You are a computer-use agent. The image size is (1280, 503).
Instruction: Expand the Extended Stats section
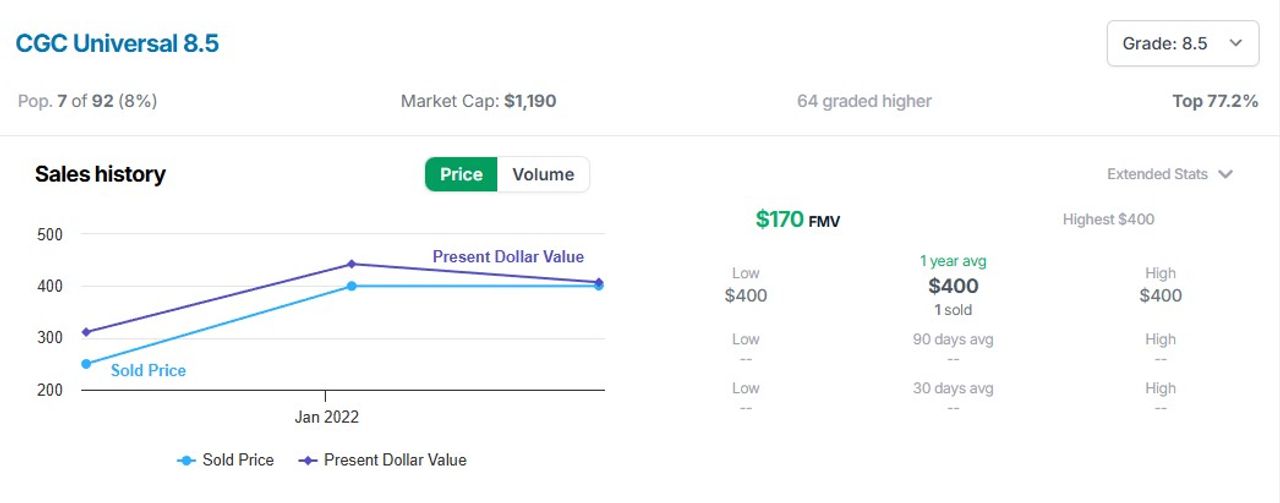1169,174
